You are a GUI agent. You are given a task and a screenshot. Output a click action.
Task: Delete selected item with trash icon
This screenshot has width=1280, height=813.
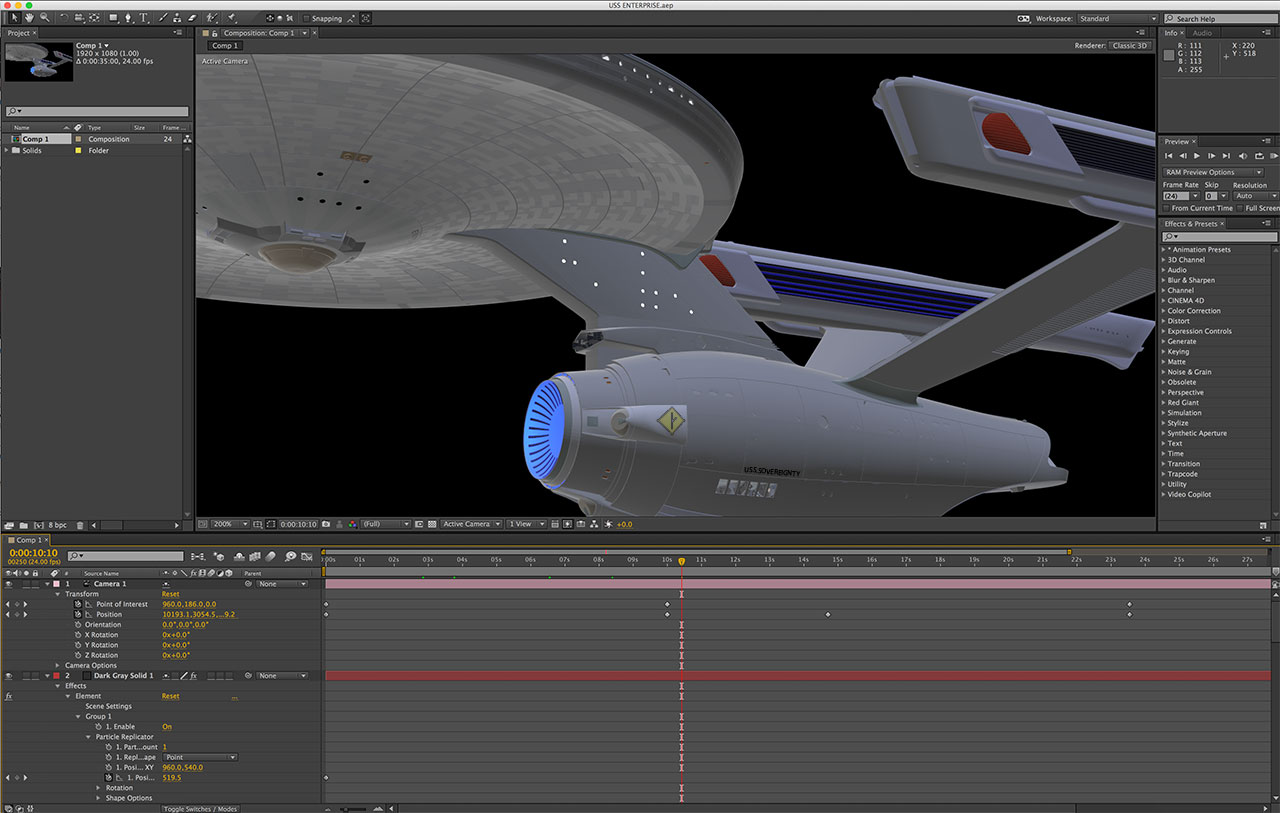pos(80,525)
